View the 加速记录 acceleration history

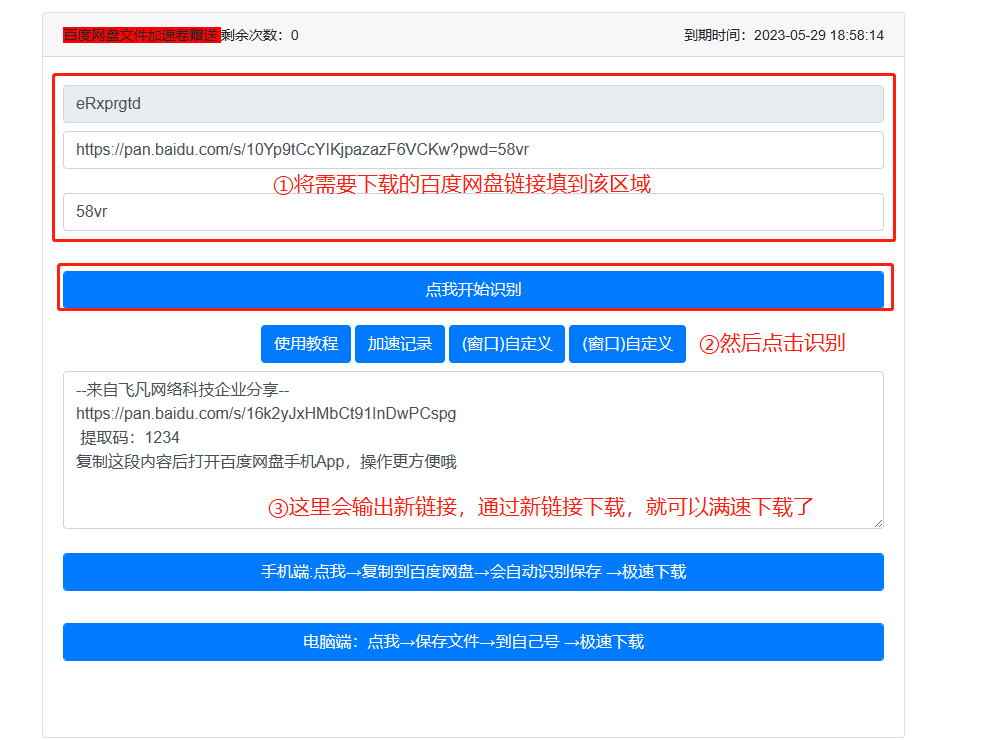(399, 343)
